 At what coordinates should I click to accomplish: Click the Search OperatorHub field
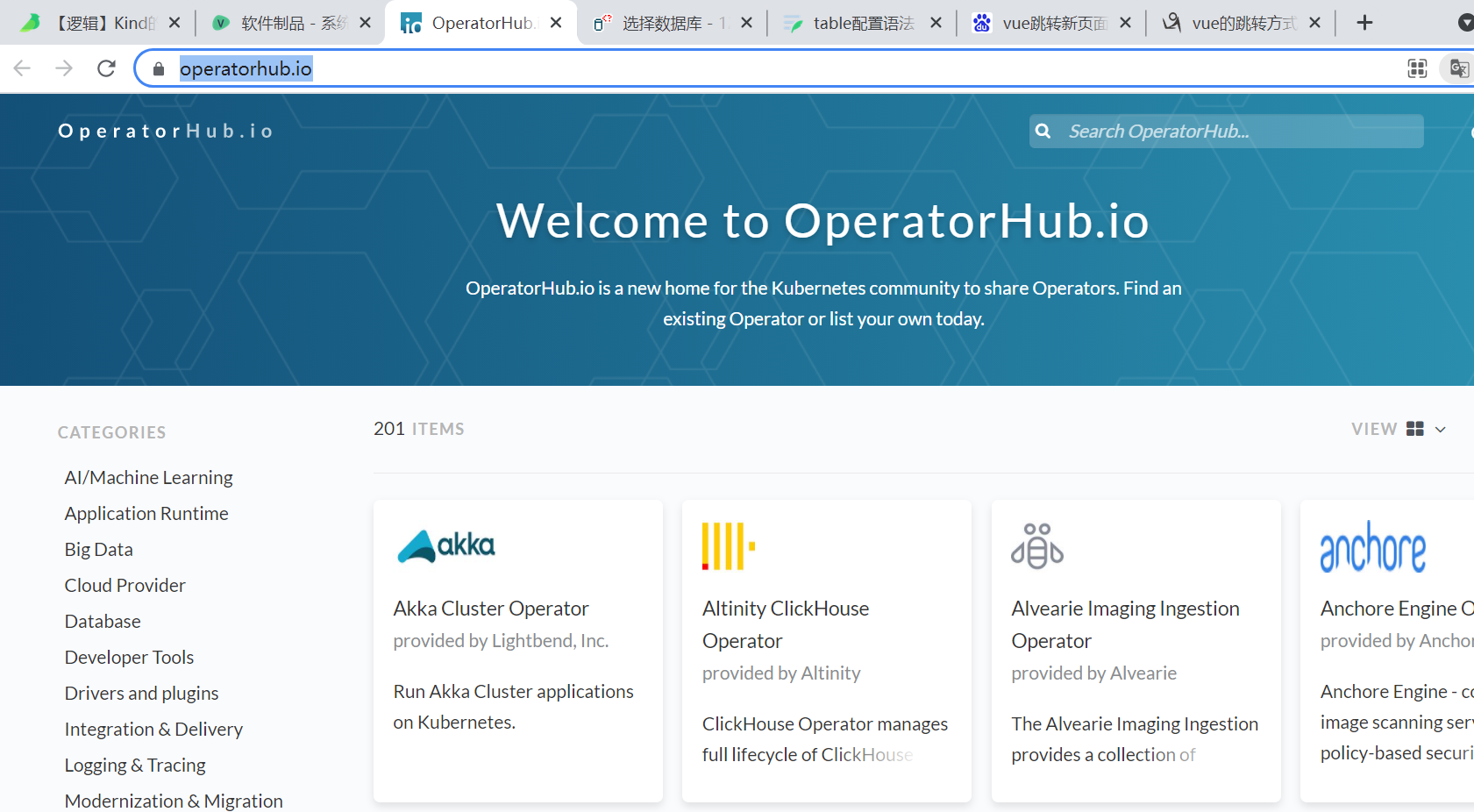coord(1227,132)
